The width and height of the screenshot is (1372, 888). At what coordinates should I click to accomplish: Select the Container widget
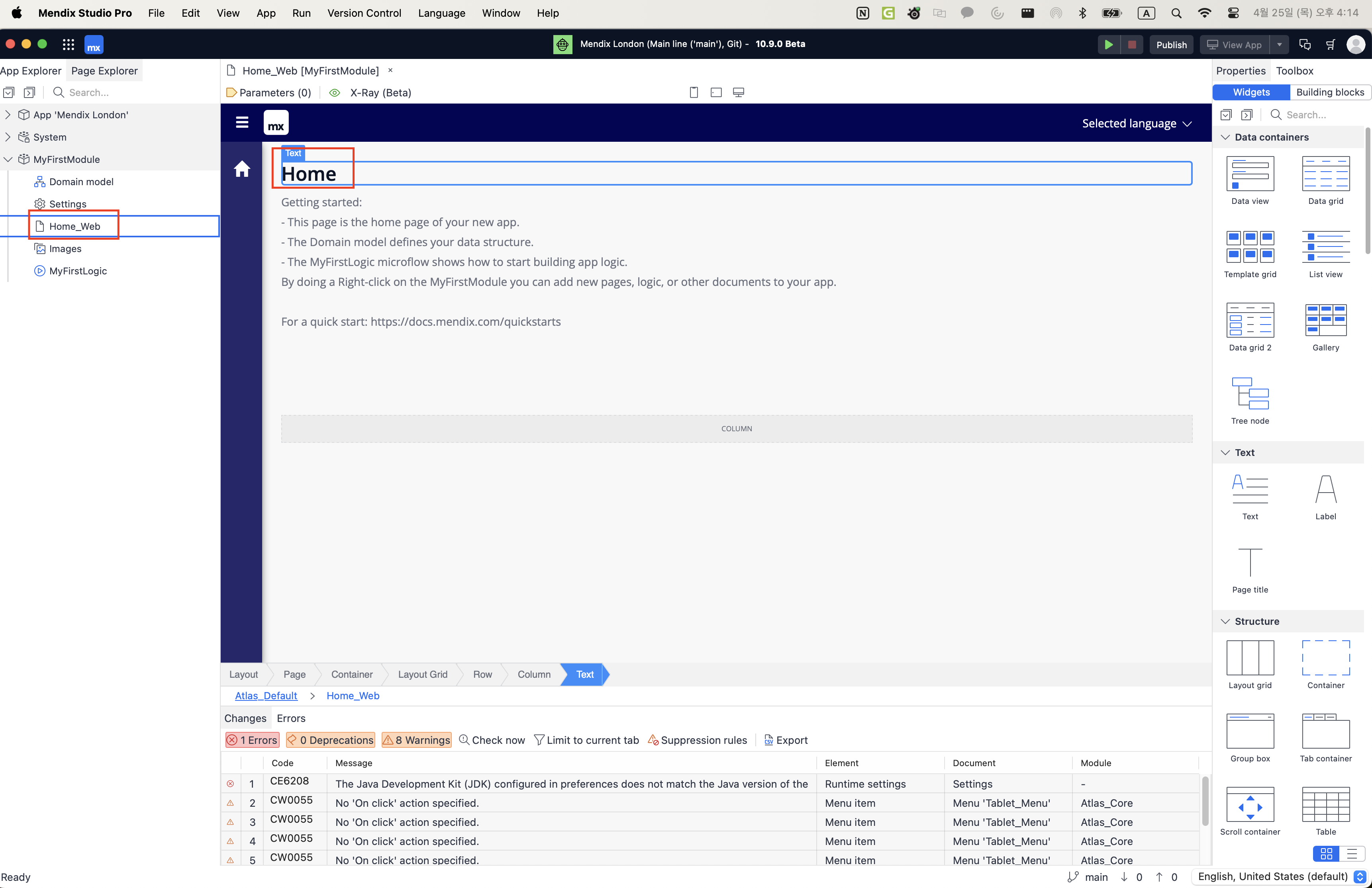pos(1325,665)
